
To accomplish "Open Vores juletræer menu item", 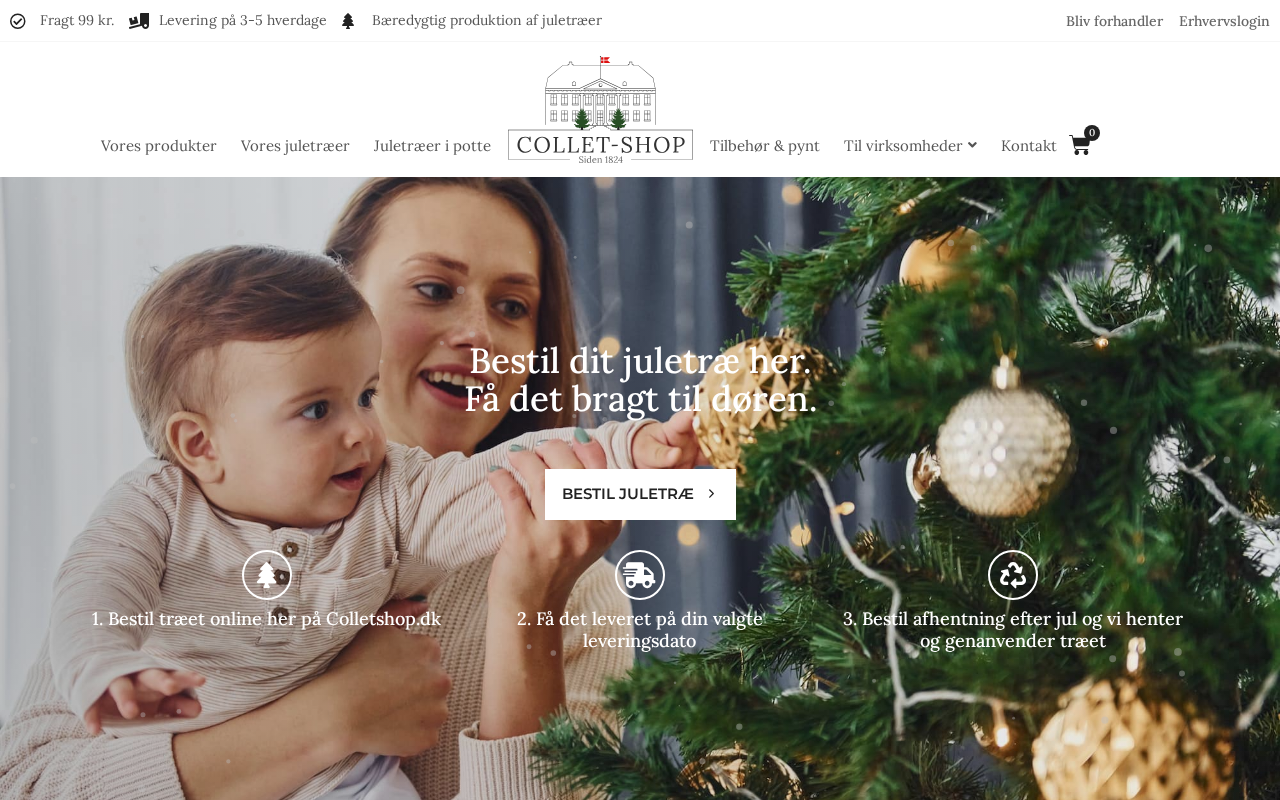I will [295, 146].
